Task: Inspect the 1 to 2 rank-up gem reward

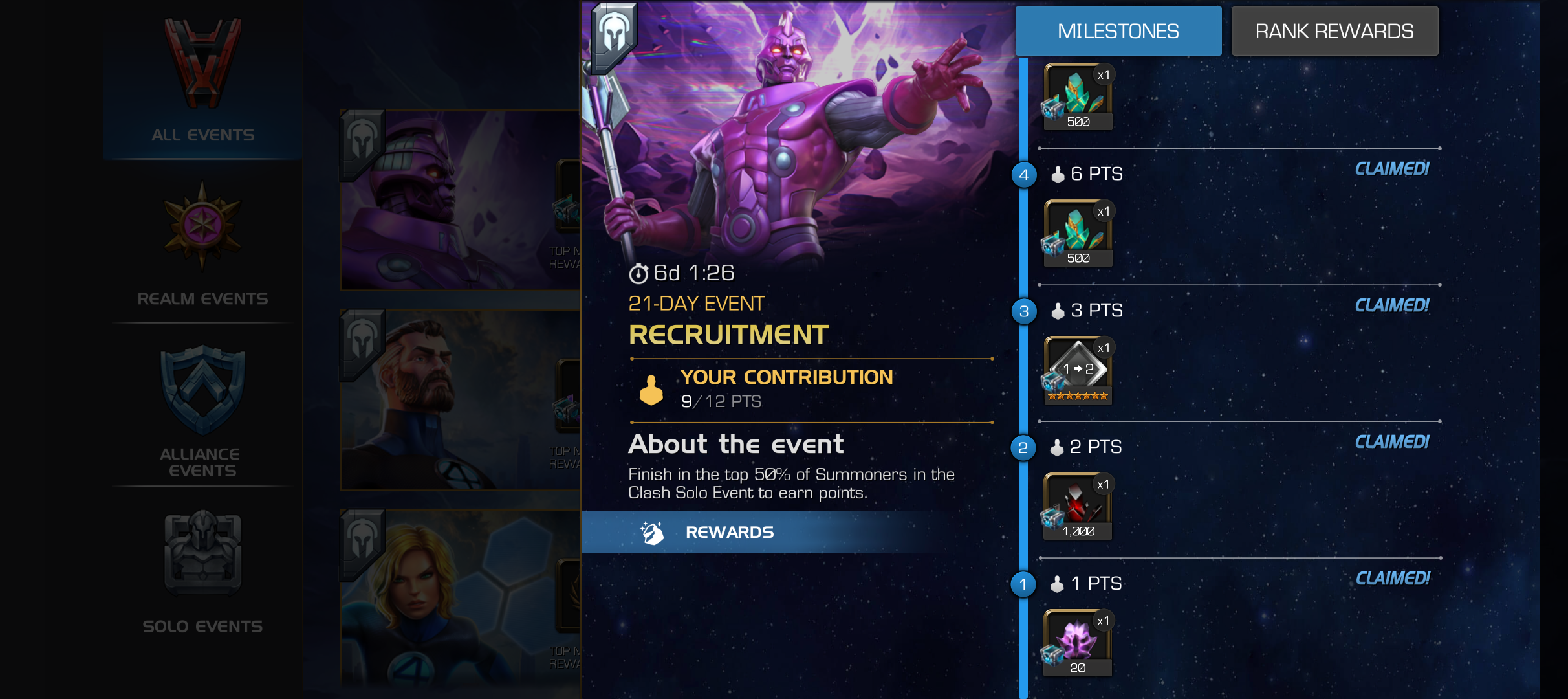Action: click(x=1078, y=370)
